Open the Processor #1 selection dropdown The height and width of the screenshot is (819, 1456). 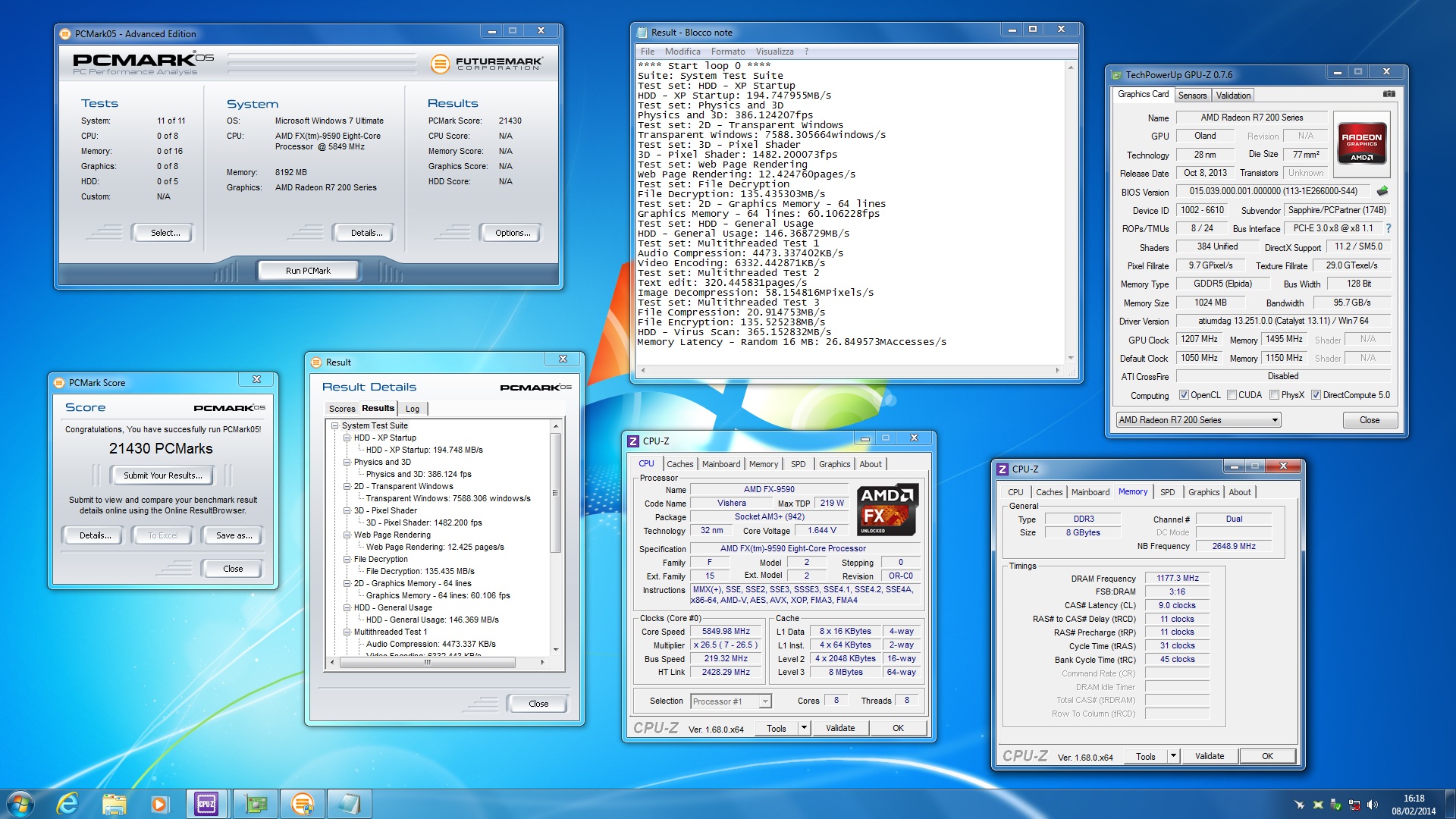[731, 701]
